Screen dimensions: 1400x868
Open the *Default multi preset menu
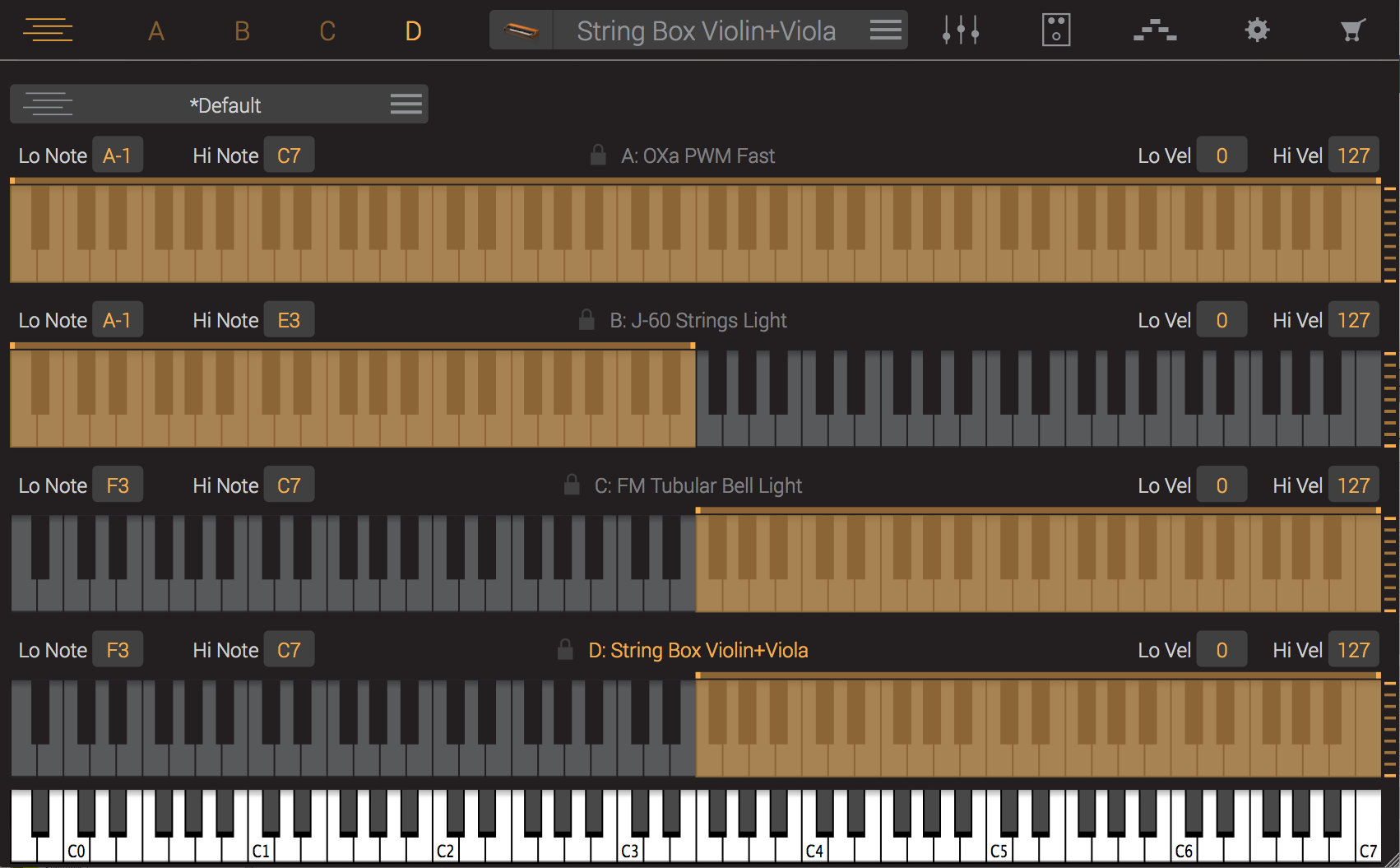406,104
